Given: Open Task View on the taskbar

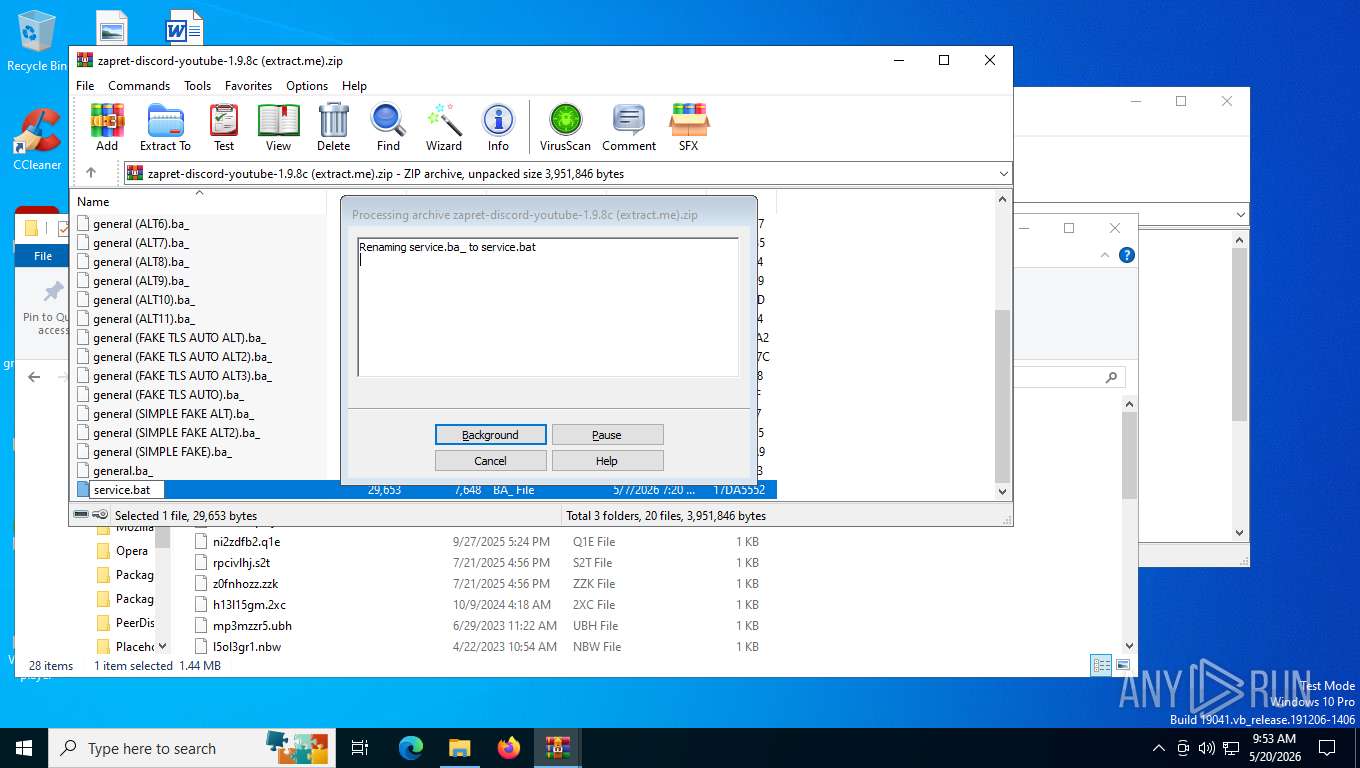Looking at the screenshot, I should (360, 748).
